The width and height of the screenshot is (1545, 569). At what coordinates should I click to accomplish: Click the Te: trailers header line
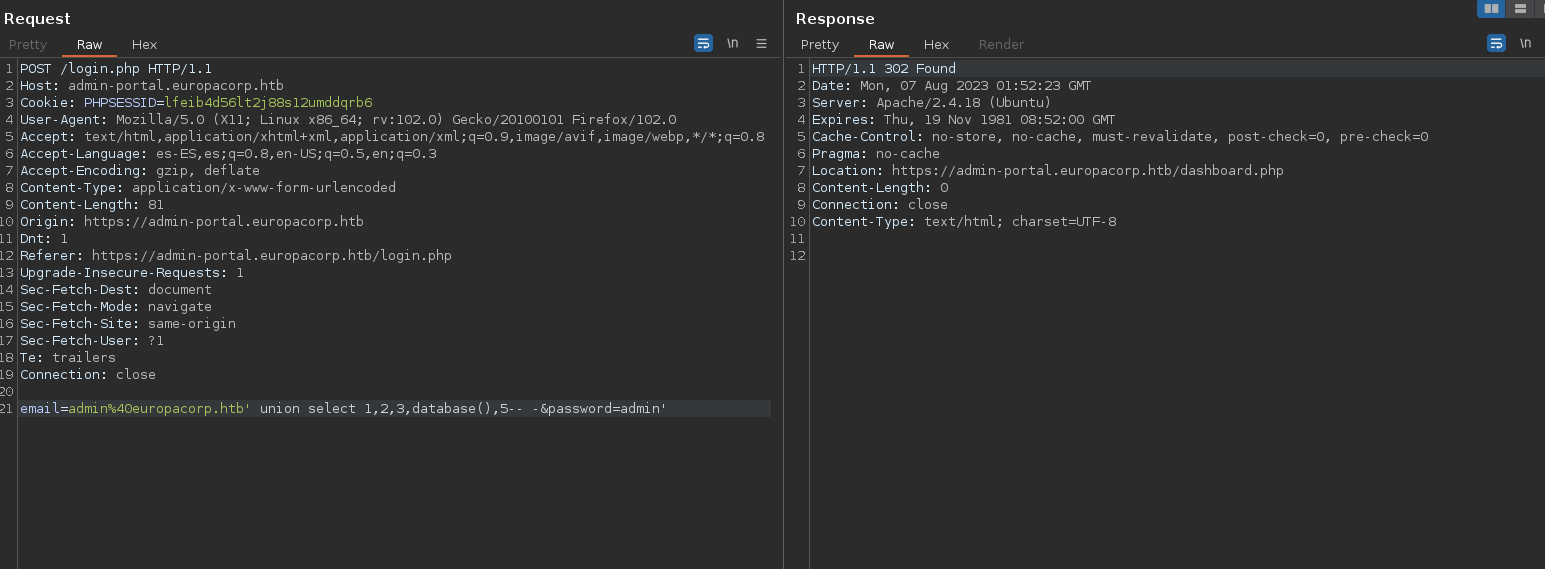[x=68, y=357]
